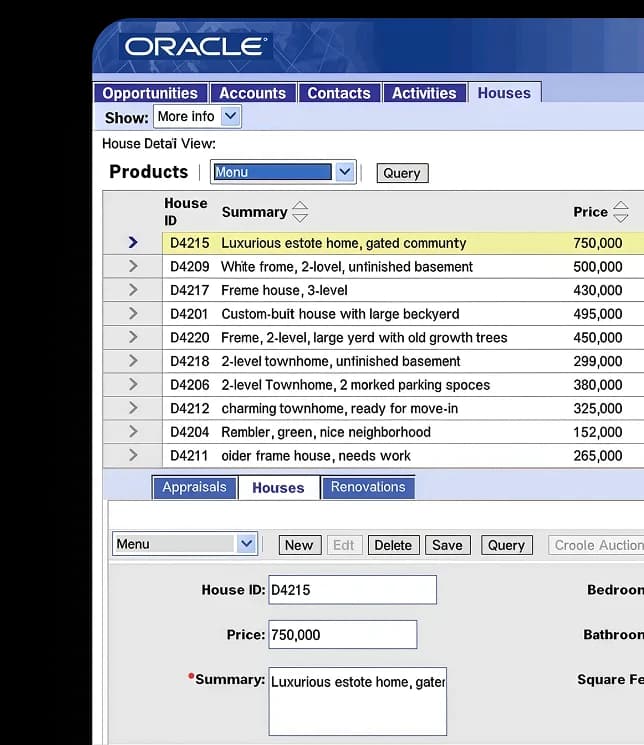Click row arrow icon for house D4218
The image size is (644, 745).
(133, 361)
